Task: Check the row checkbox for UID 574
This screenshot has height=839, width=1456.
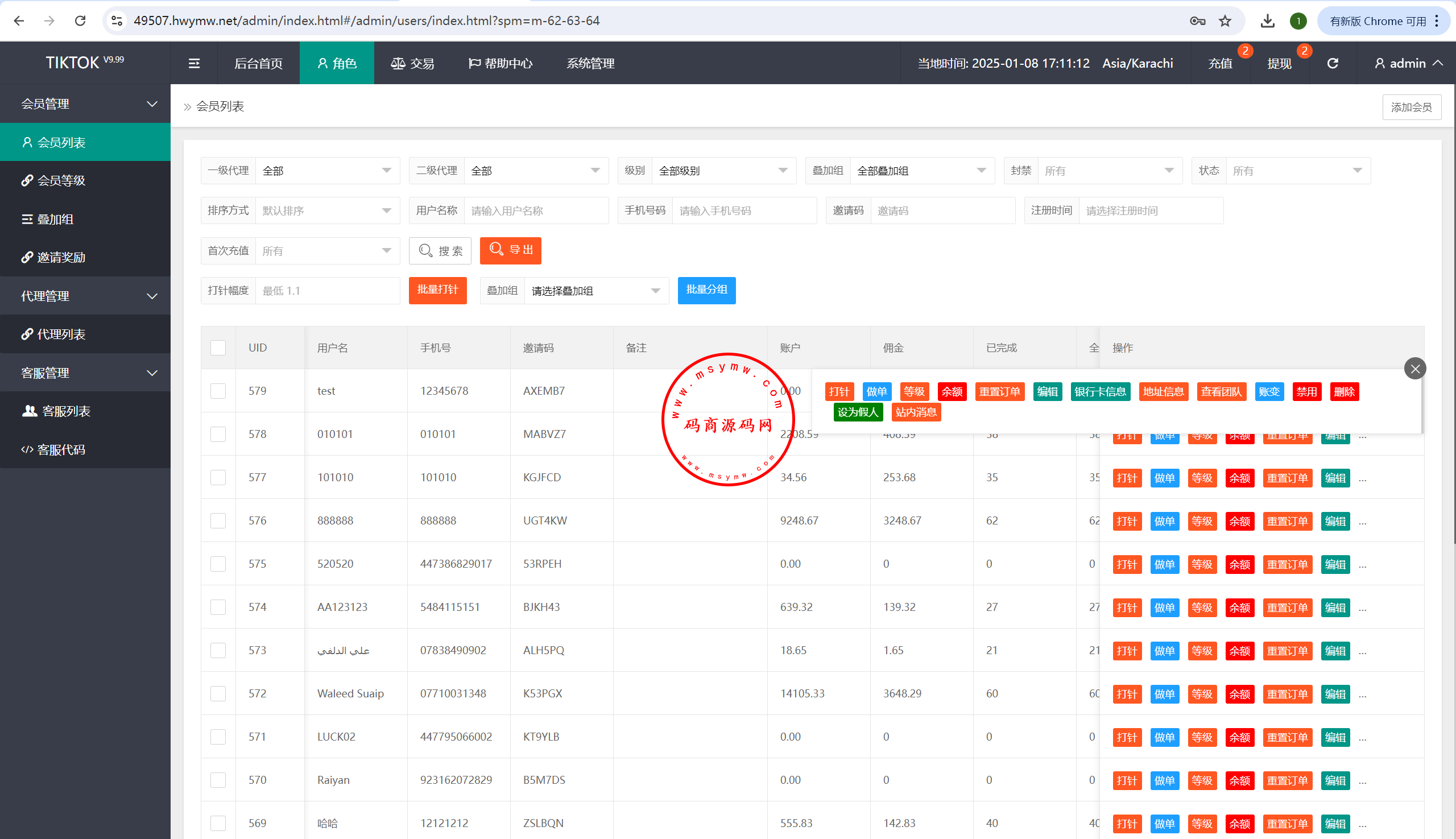Action: pyautogui.click(x=218, y=607)
